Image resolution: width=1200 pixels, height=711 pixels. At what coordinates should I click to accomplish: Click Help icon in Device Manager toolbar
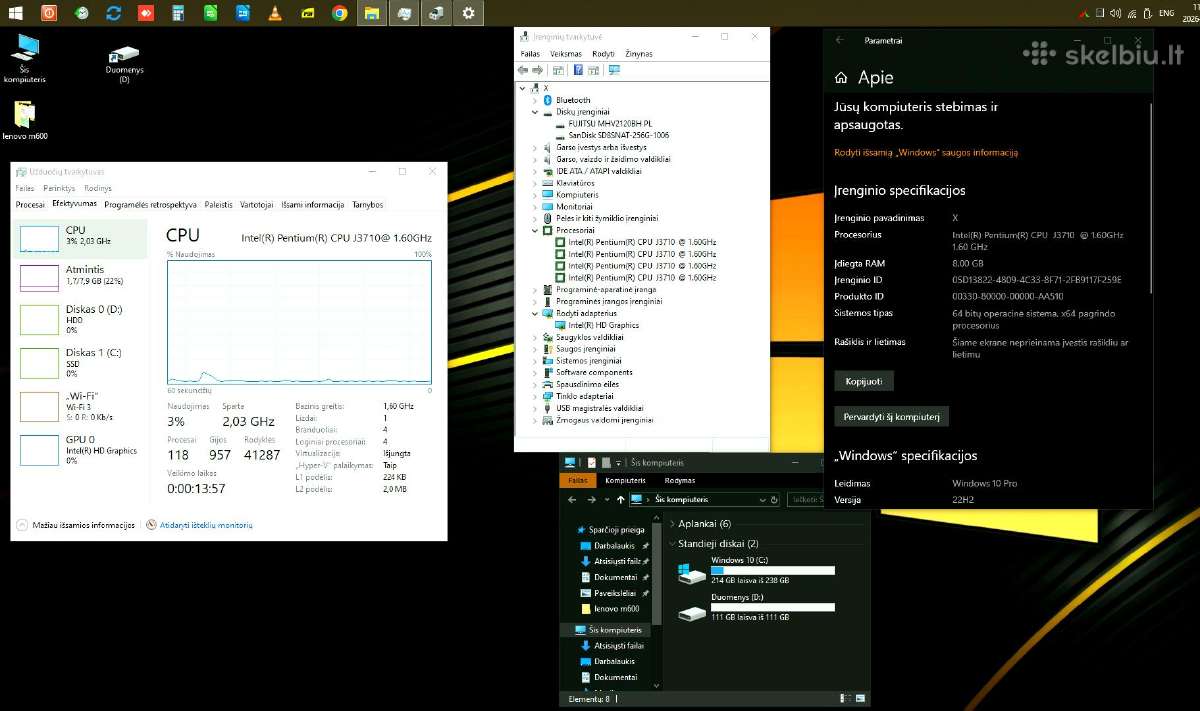578,70
